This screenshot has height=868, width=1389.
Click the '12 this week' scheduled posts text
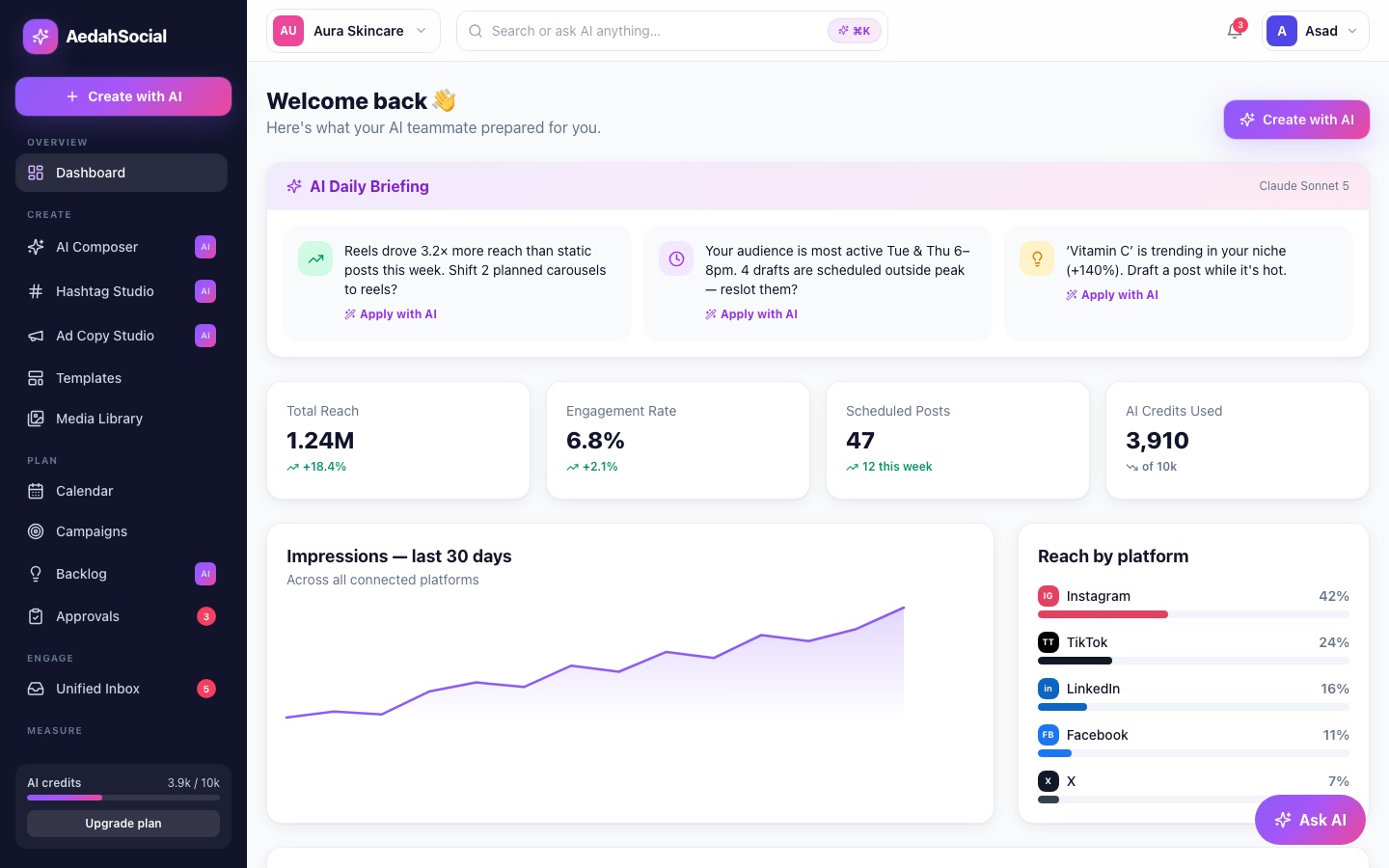click(x=897, y=467)
